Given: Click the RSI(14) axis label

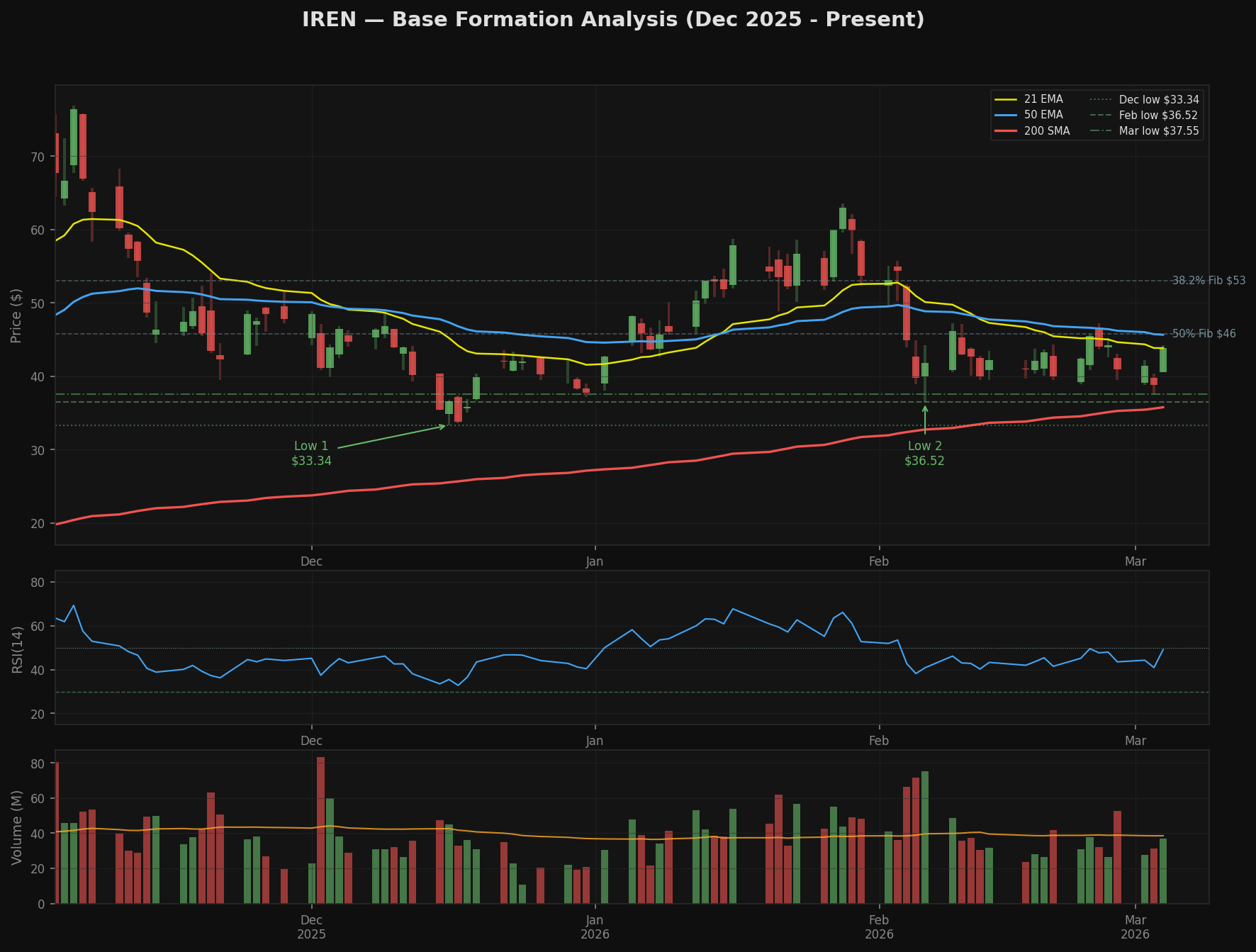Looking at the screenshot, I should click(17, 648).
